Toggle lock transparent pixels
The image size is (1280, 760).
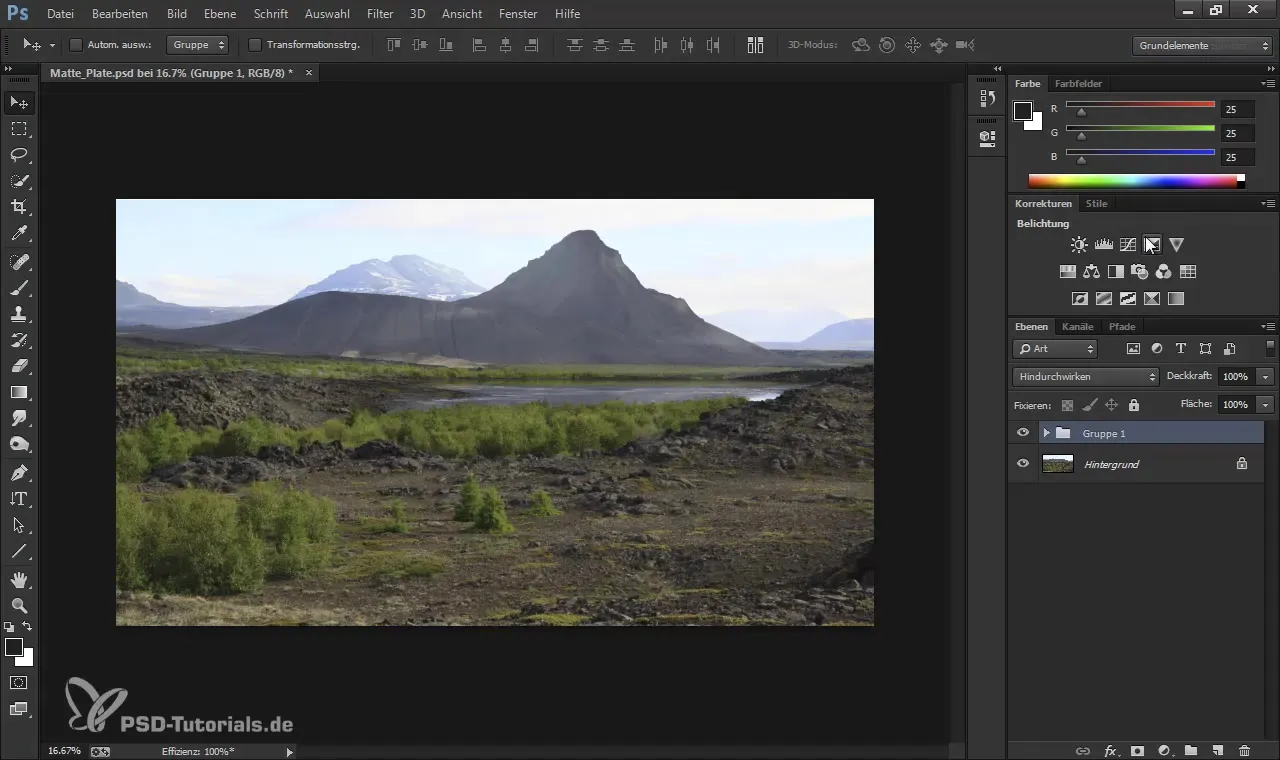(x=1067, y=405)
